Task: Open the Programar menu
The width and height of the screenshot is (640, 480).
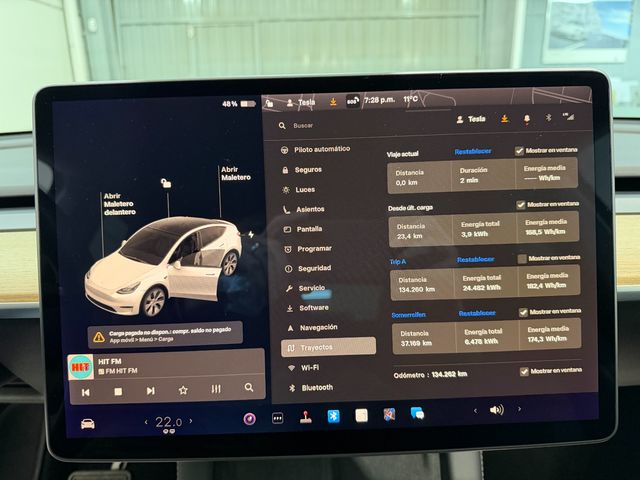Action: click(308, 249)
